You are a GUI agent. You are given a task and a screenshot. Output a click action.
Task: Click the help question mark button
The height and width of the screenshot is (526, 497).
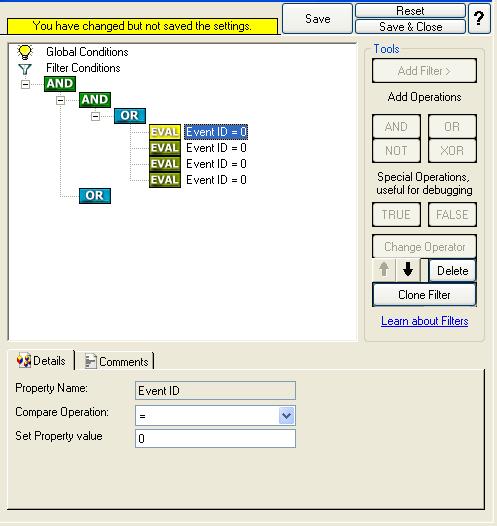(x=479, y=18)
